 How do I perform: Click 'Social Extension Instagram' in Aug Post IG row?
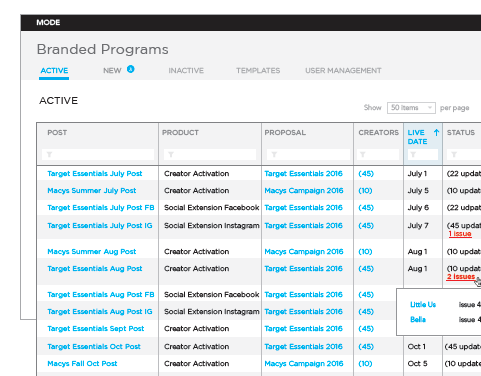[x=211, y=312]
